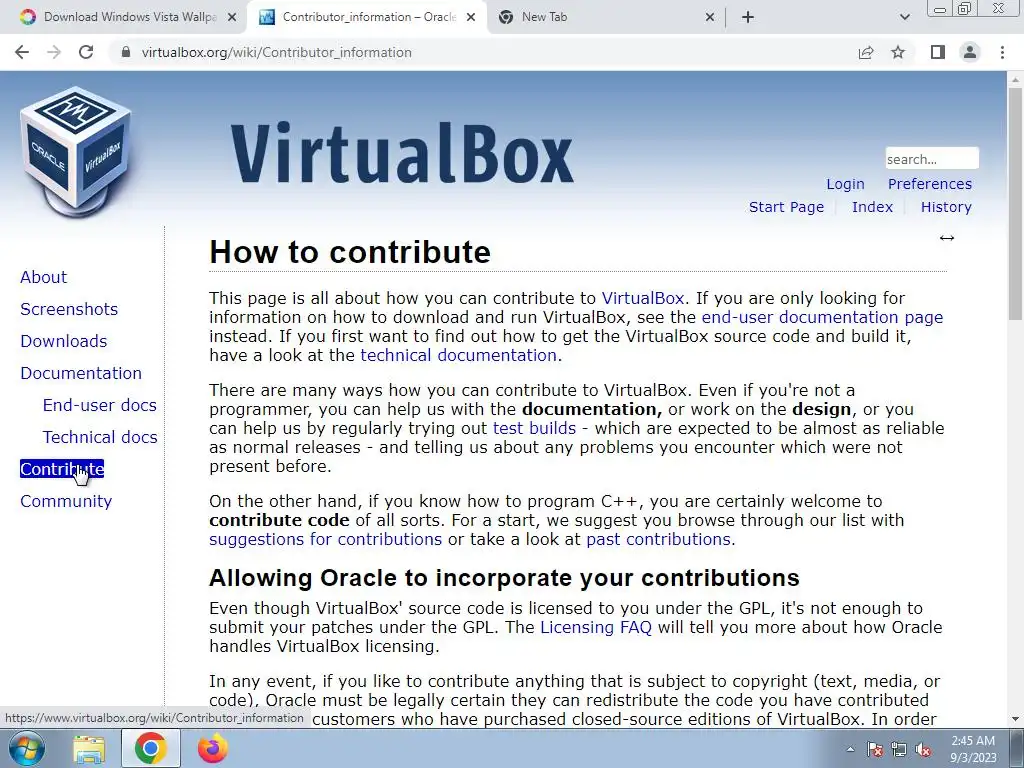The image size is (1024, 768).
Task: Open the tab search dropdown chevron
Action: point(904,18)
